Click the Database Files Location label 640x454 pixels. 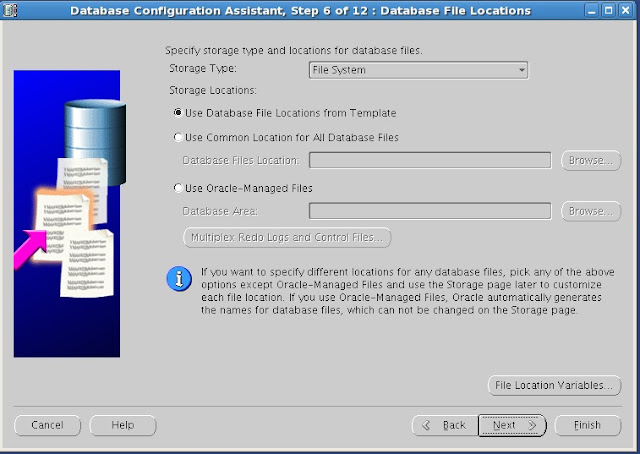coord(241,160)
